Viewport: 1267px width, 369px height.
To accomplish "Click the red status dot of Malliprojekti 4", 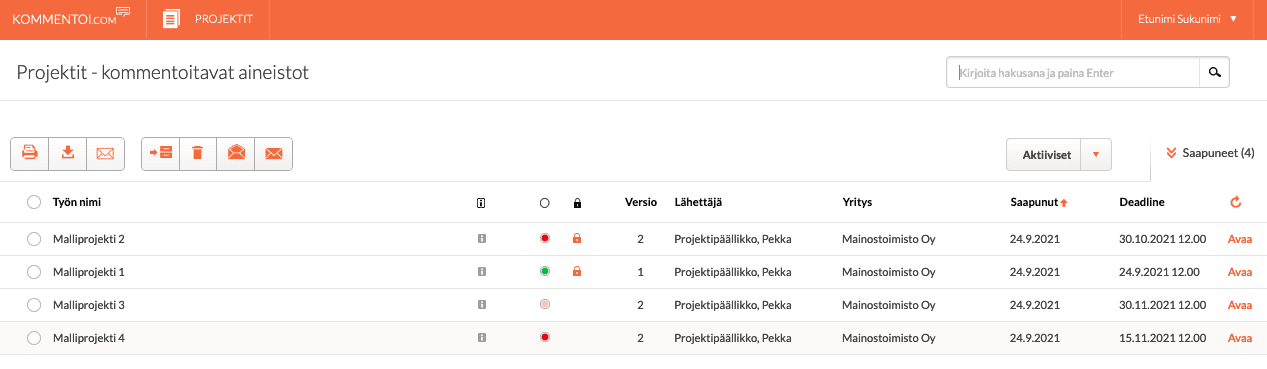I will click(544, 338).
